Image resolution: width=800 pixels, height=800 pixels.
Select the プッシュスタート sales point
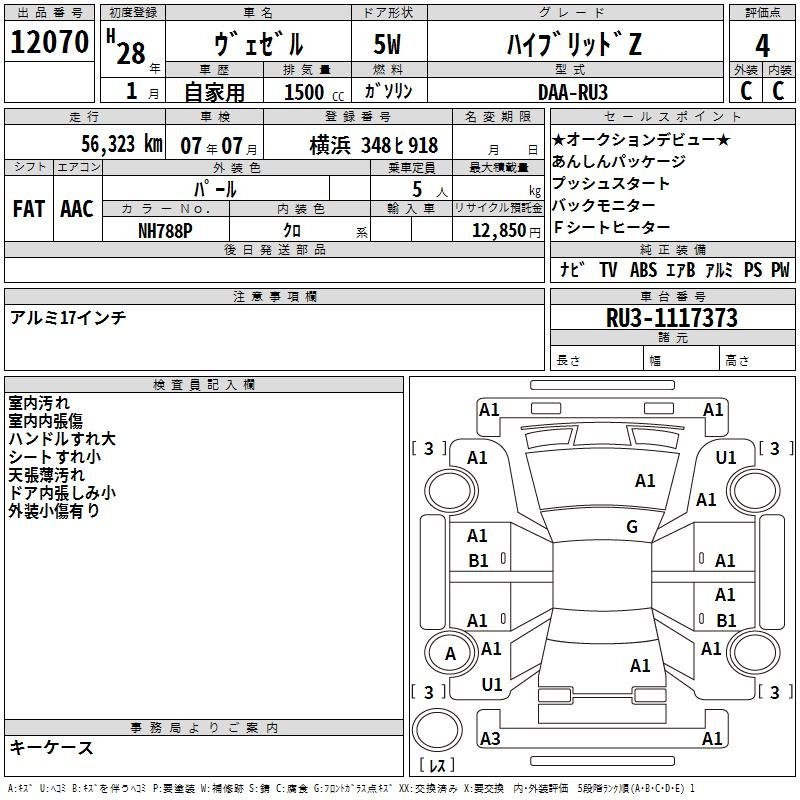pos(611,184)
